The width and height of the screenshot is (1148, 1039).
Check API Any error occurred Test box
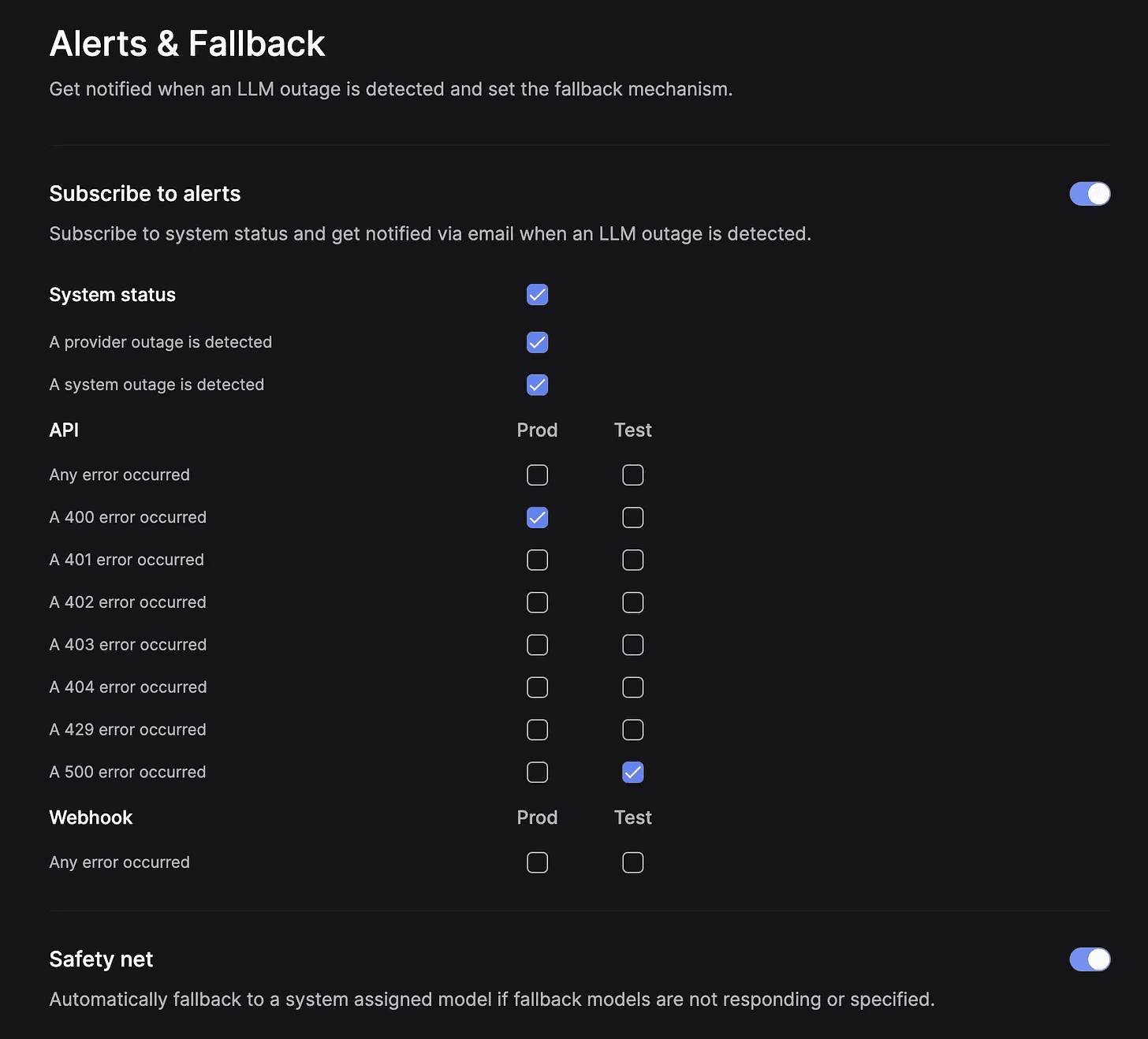pyautogui.click(x=632, y=475)
